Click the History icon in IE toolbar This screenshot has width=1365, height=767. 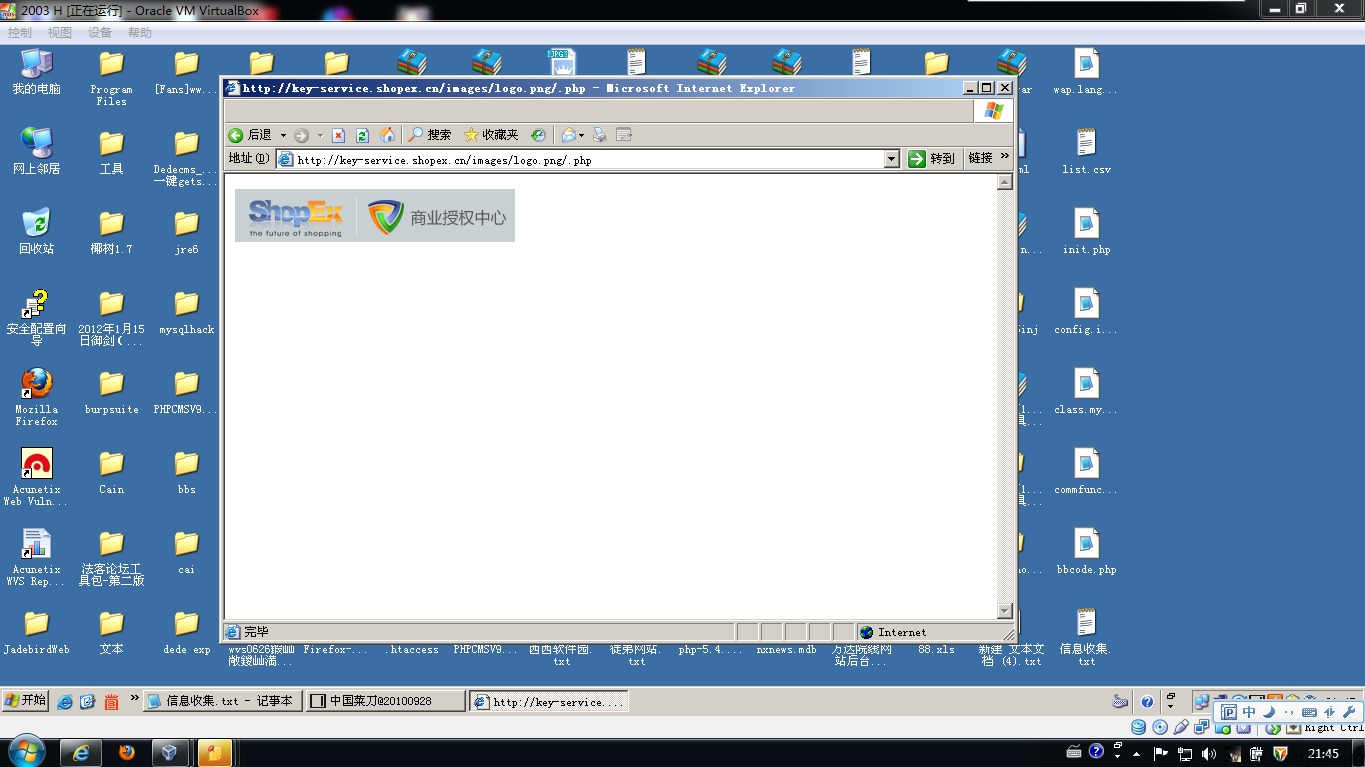tap(538, 135)
